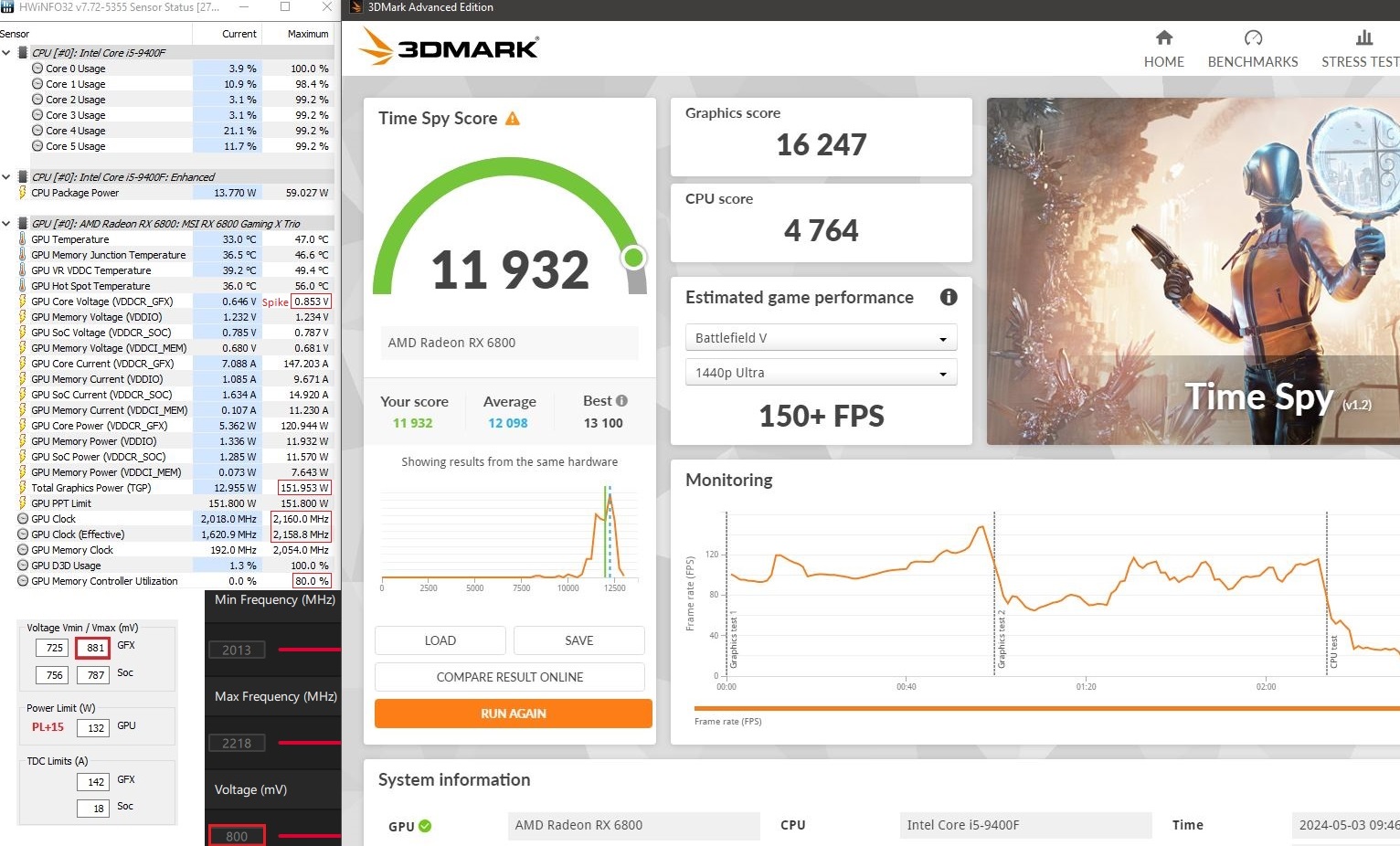Screen dimensions: 1400x846
Task: Click COMPARE RESULT ONLINE button
Action: [510, 677]
